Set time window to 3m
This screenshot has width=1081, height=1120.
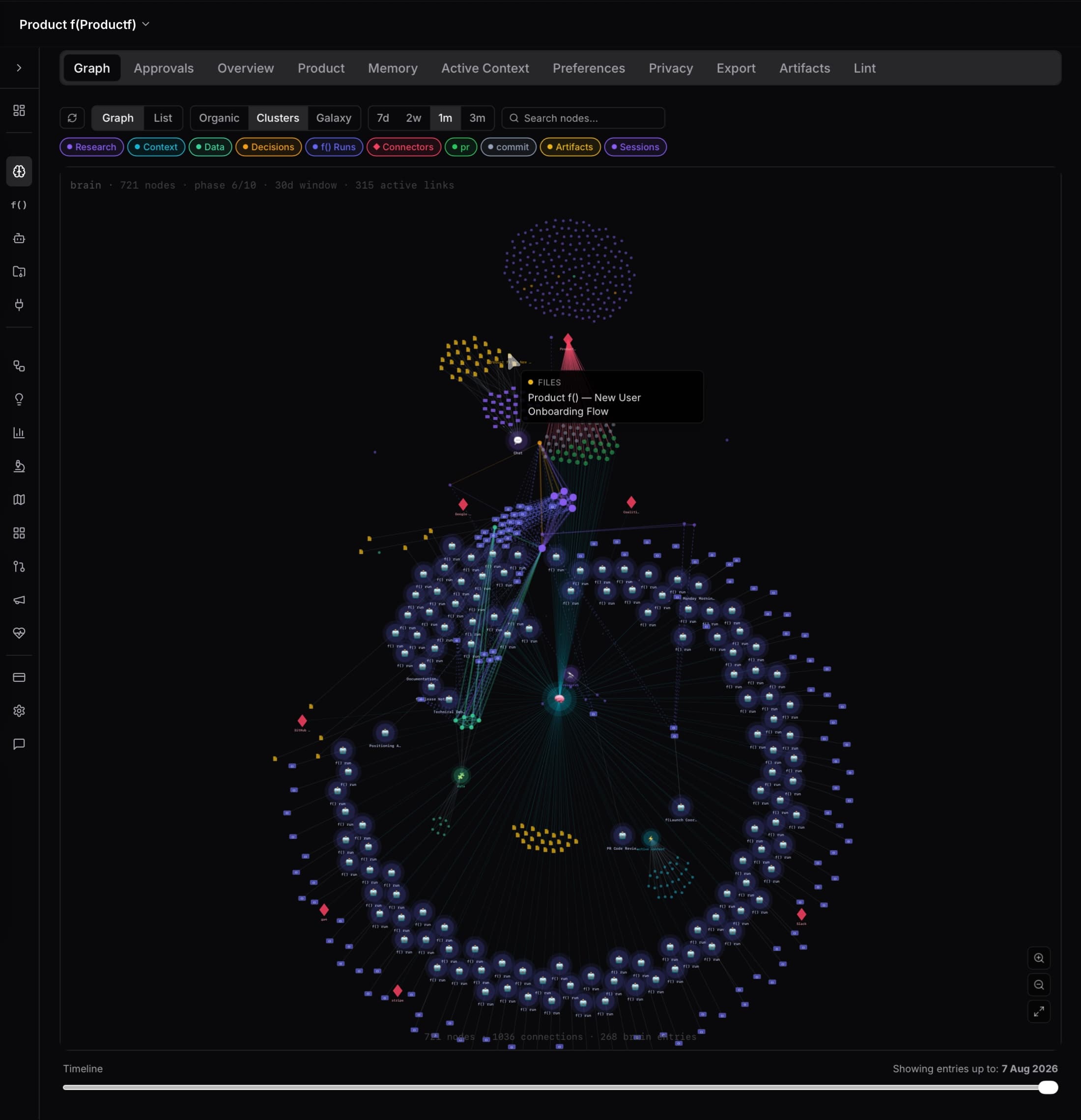tap(477, 118)
